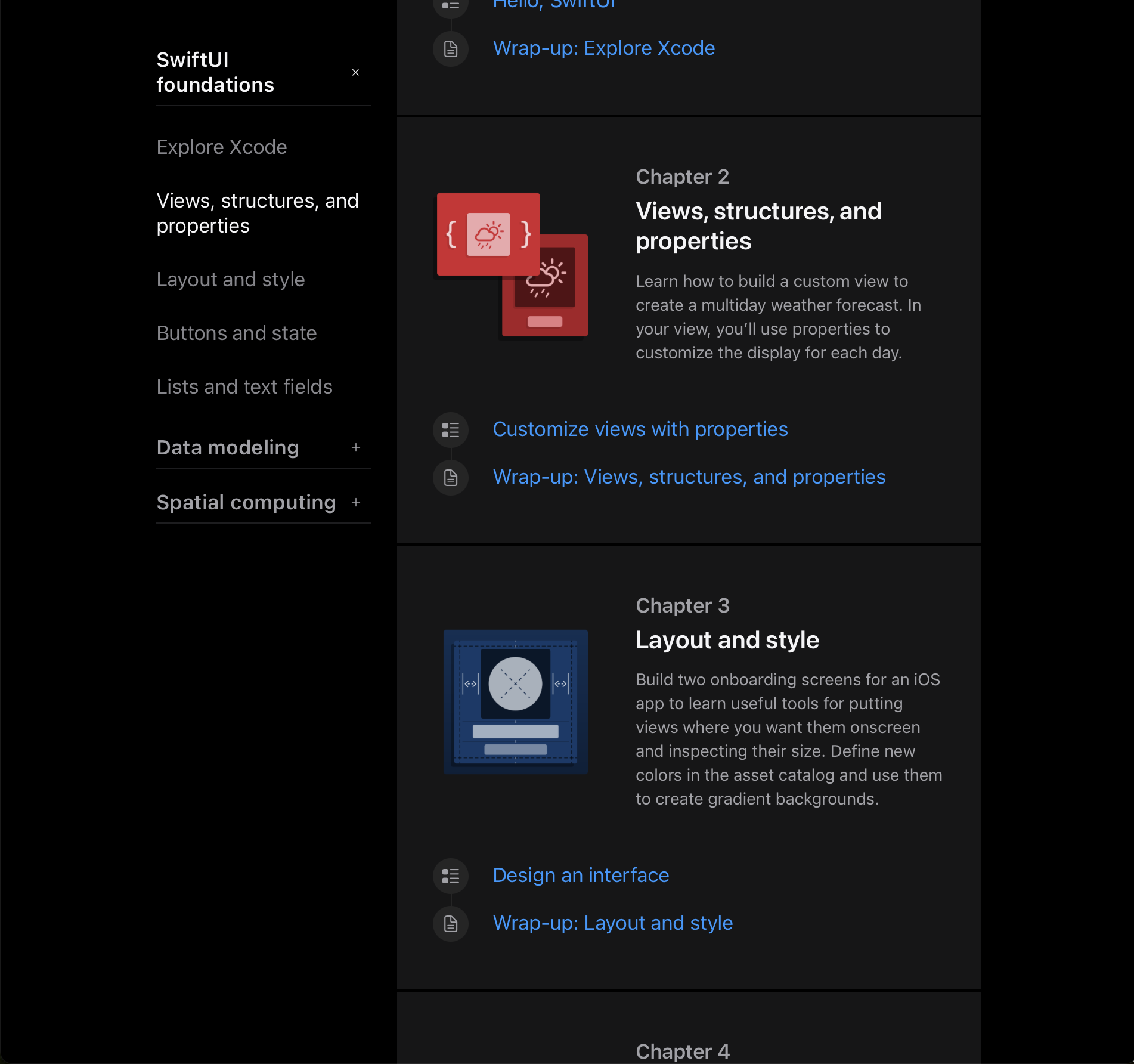Select Views, structures, and properties sidebar item
1134x1064 pixels.
(258, 213)
